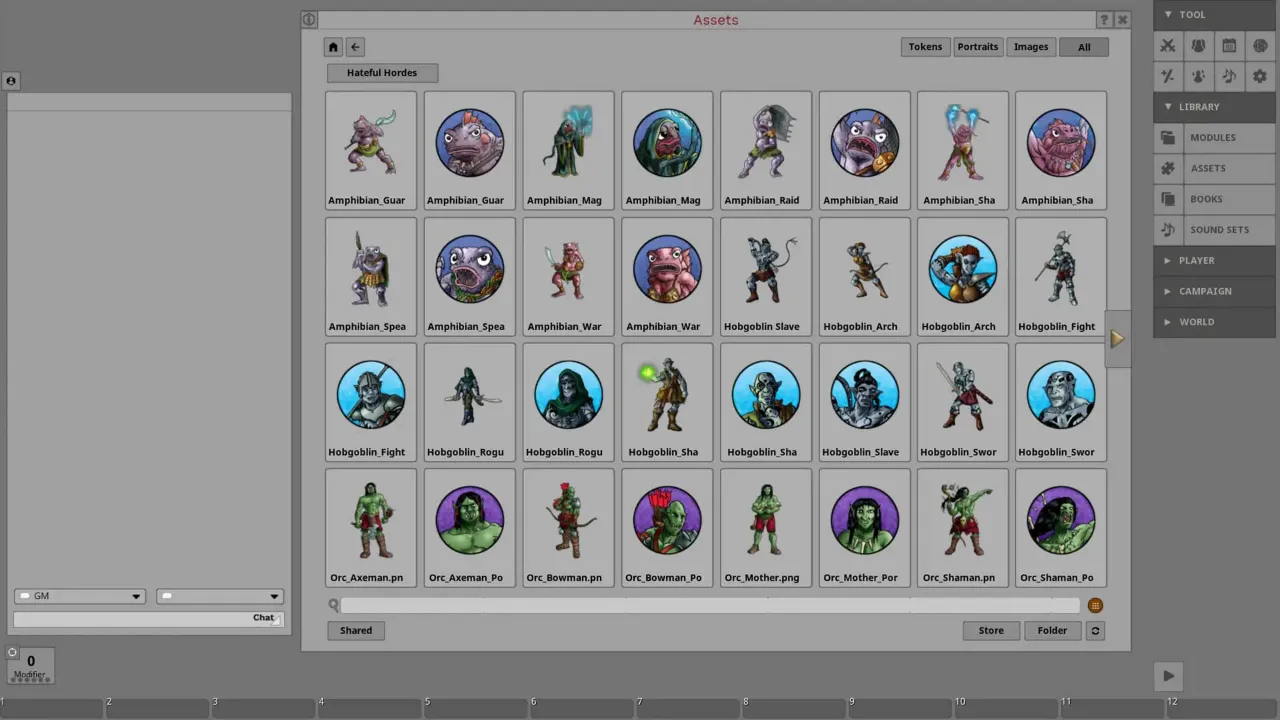Click the Assets puzzle-piece icon
Image resolution: width=1280 pixels, height=720 pixels.
click(1168, 169)
